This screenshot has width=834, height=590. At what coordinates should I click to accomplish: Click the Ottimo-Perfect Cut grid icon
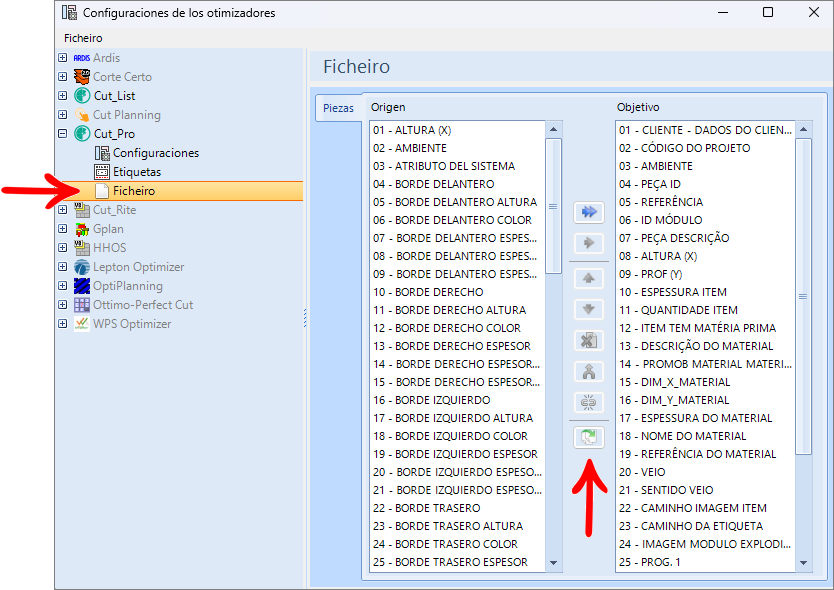tap(81, 305)
